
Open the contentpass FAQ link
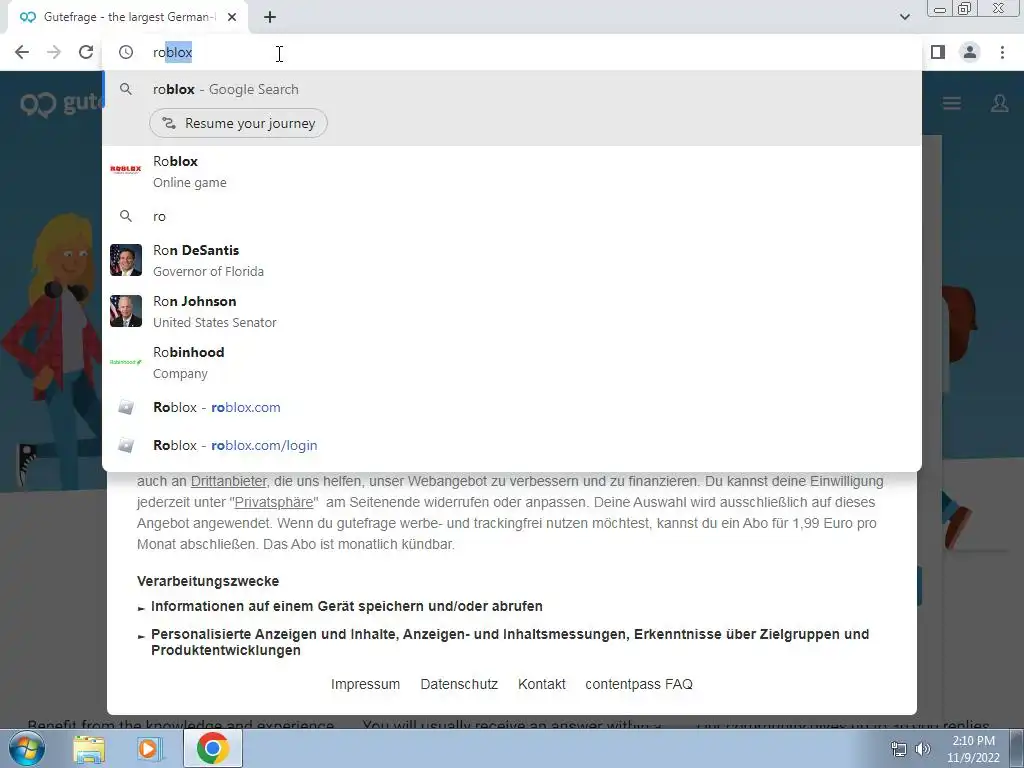(x=639, y=684)
